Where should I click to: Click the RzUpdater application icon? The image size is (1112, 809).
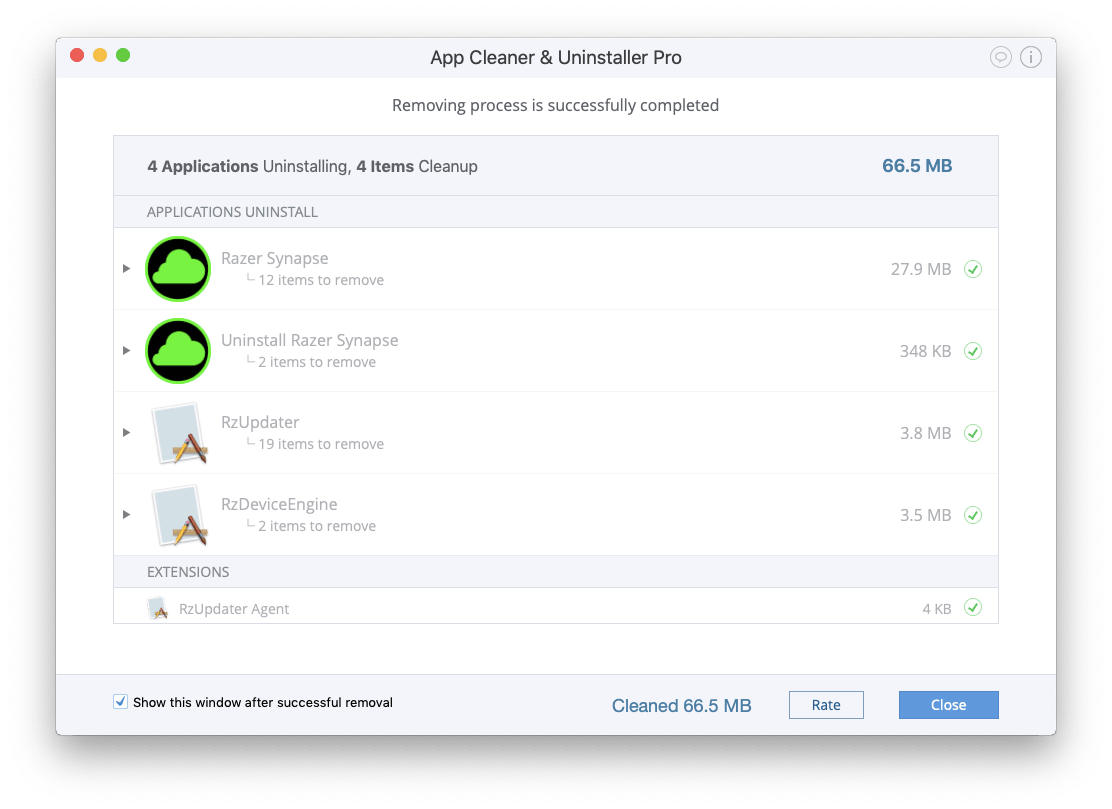click(178, 432)
